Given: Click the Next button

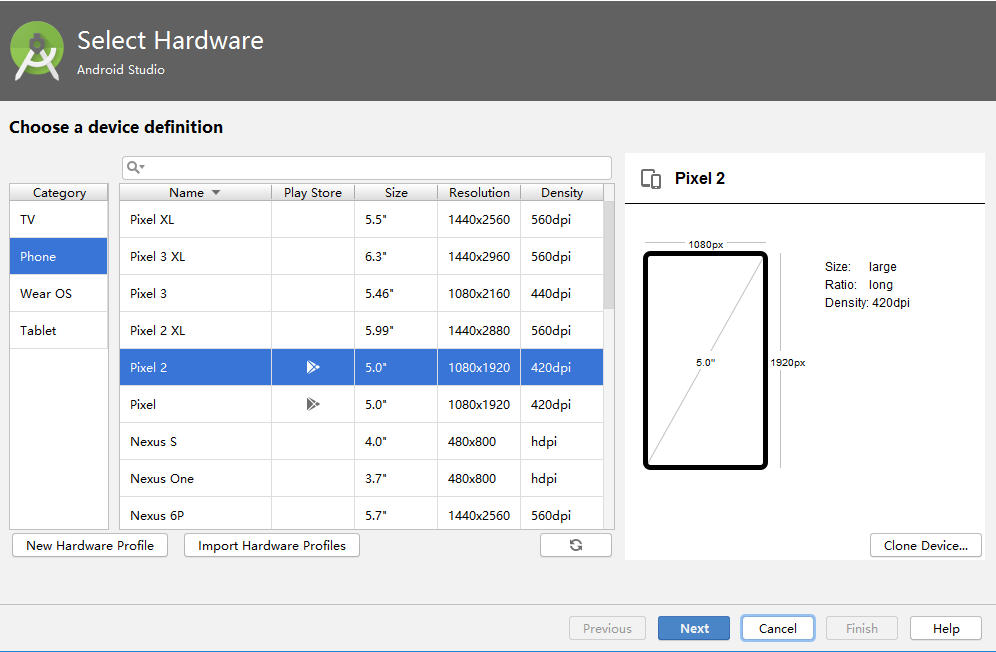Looking at the screenshot, I should (x=694, y=628).
